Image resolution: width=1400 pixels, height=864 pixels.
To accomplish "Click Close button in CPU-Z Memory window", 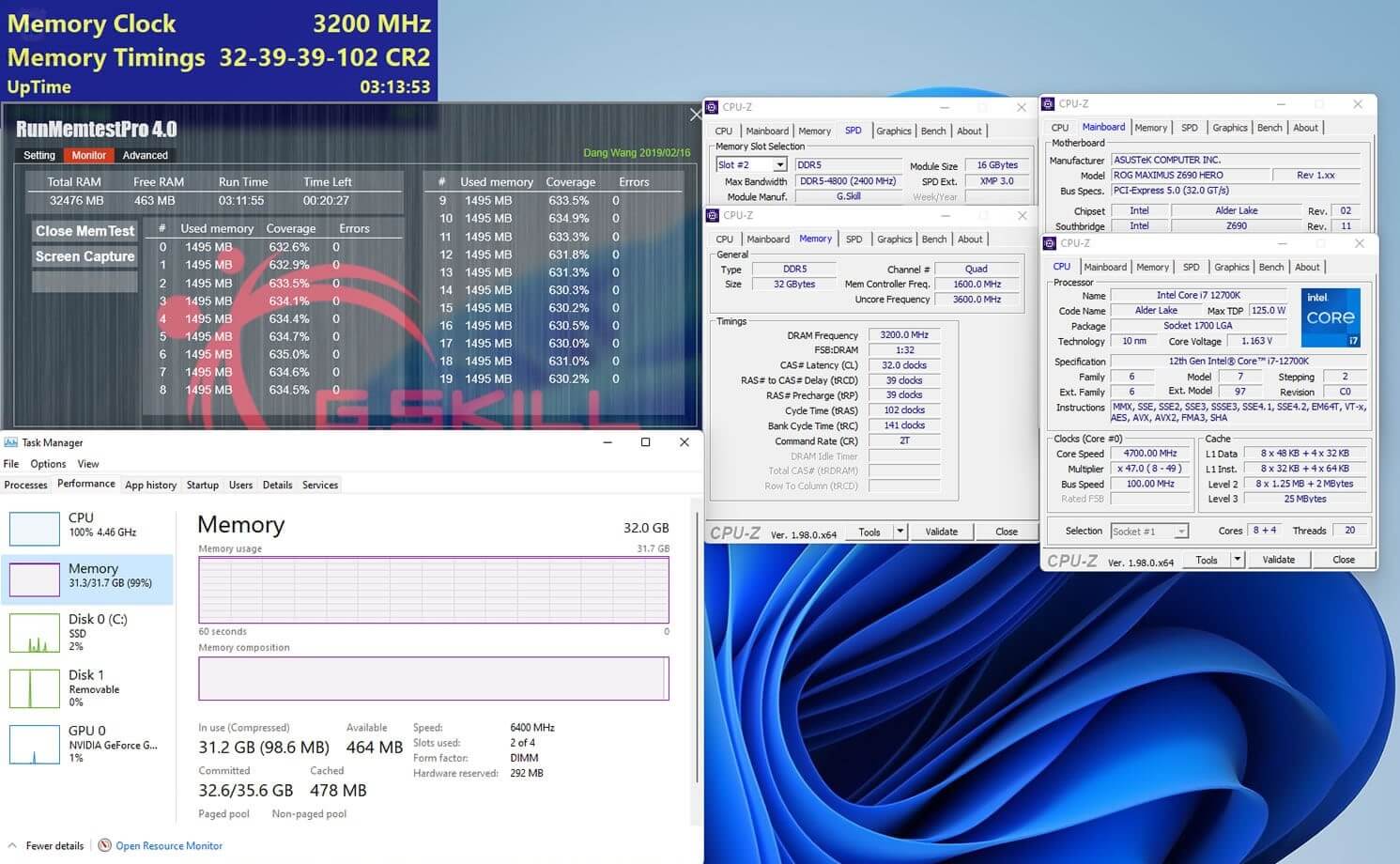I will [1007, 532].
